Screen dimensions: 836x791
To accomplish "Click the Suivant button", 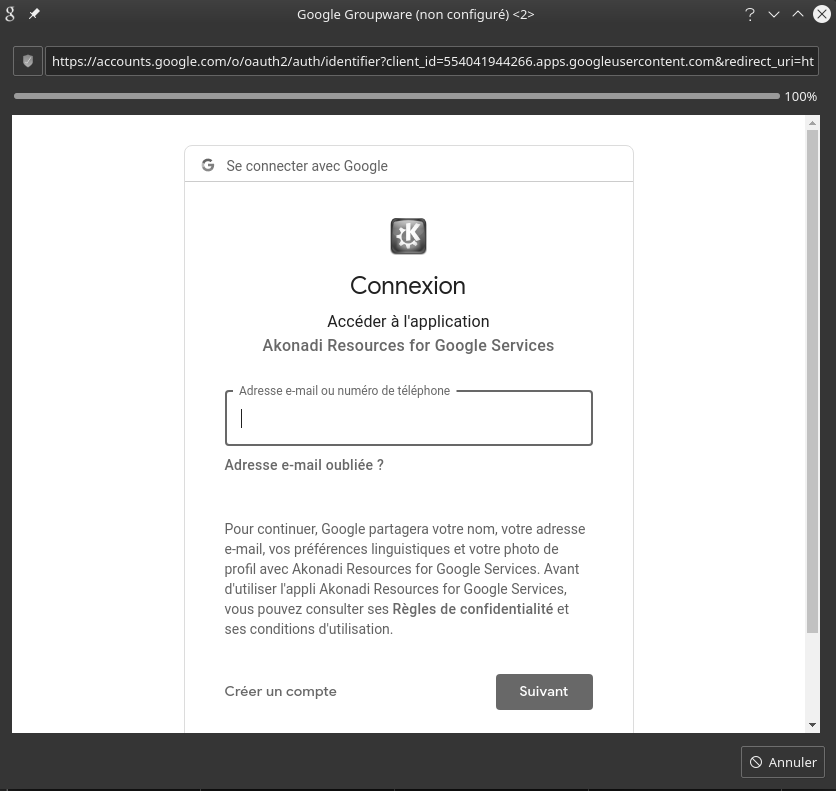I will [x=544, y=692].
